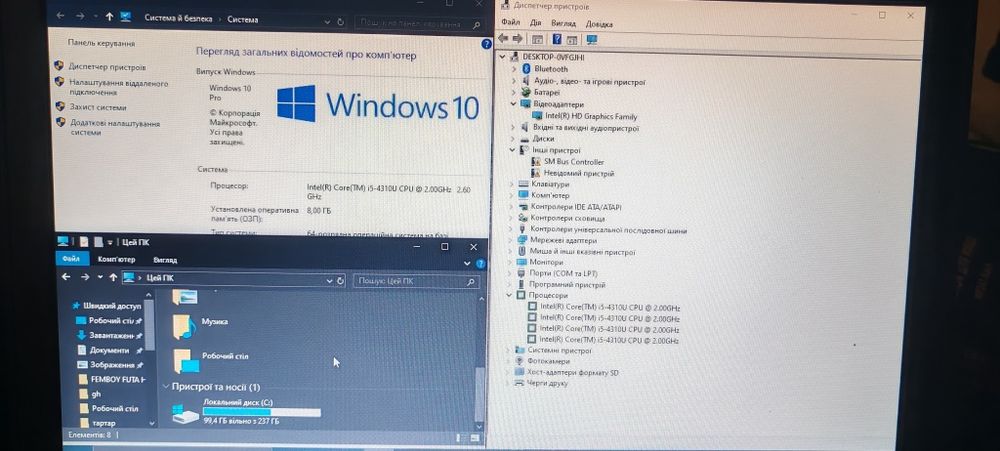Select Порти (COM та LPT) in the device tree

click(x=563, y=273)
